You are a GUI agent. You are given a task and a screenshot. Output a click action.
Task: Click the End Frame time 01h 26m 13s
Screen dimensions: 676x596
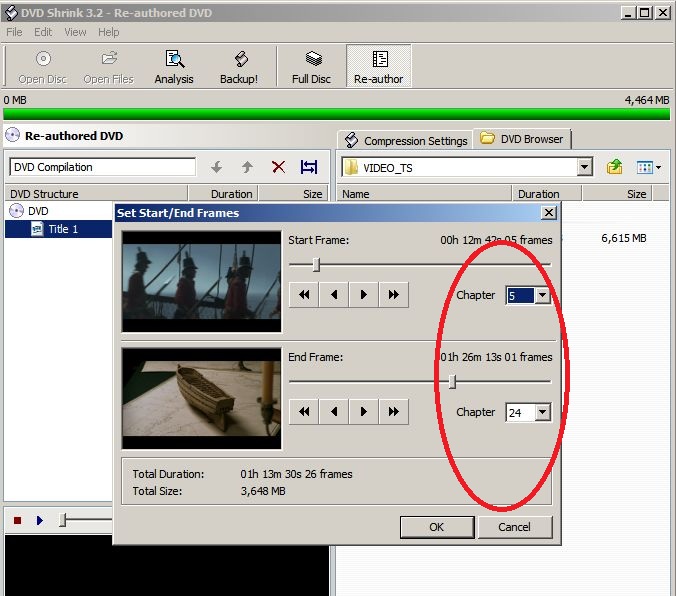point(496,357)
